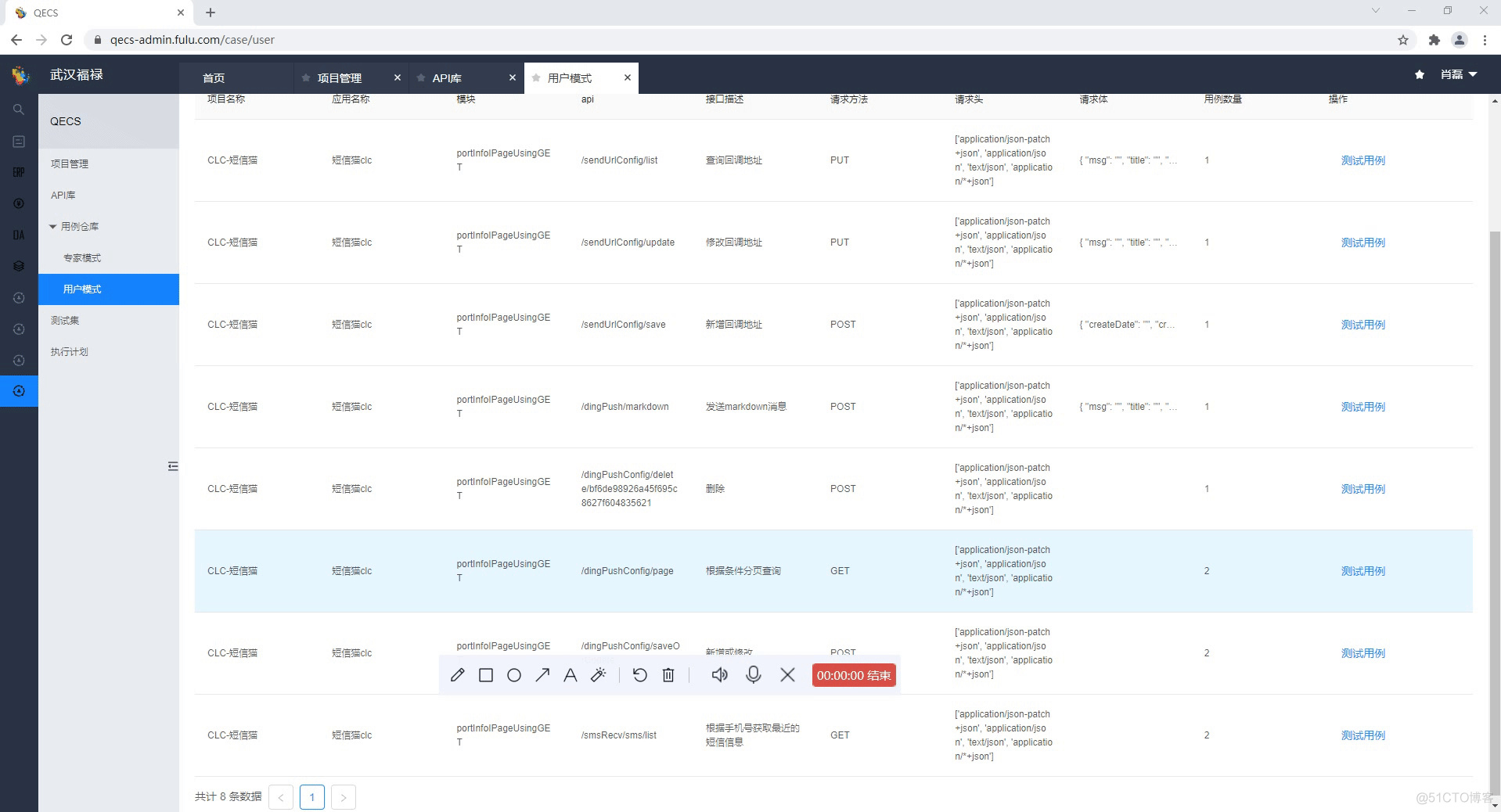Select 用户模式 in side menu

coord(109,289)
